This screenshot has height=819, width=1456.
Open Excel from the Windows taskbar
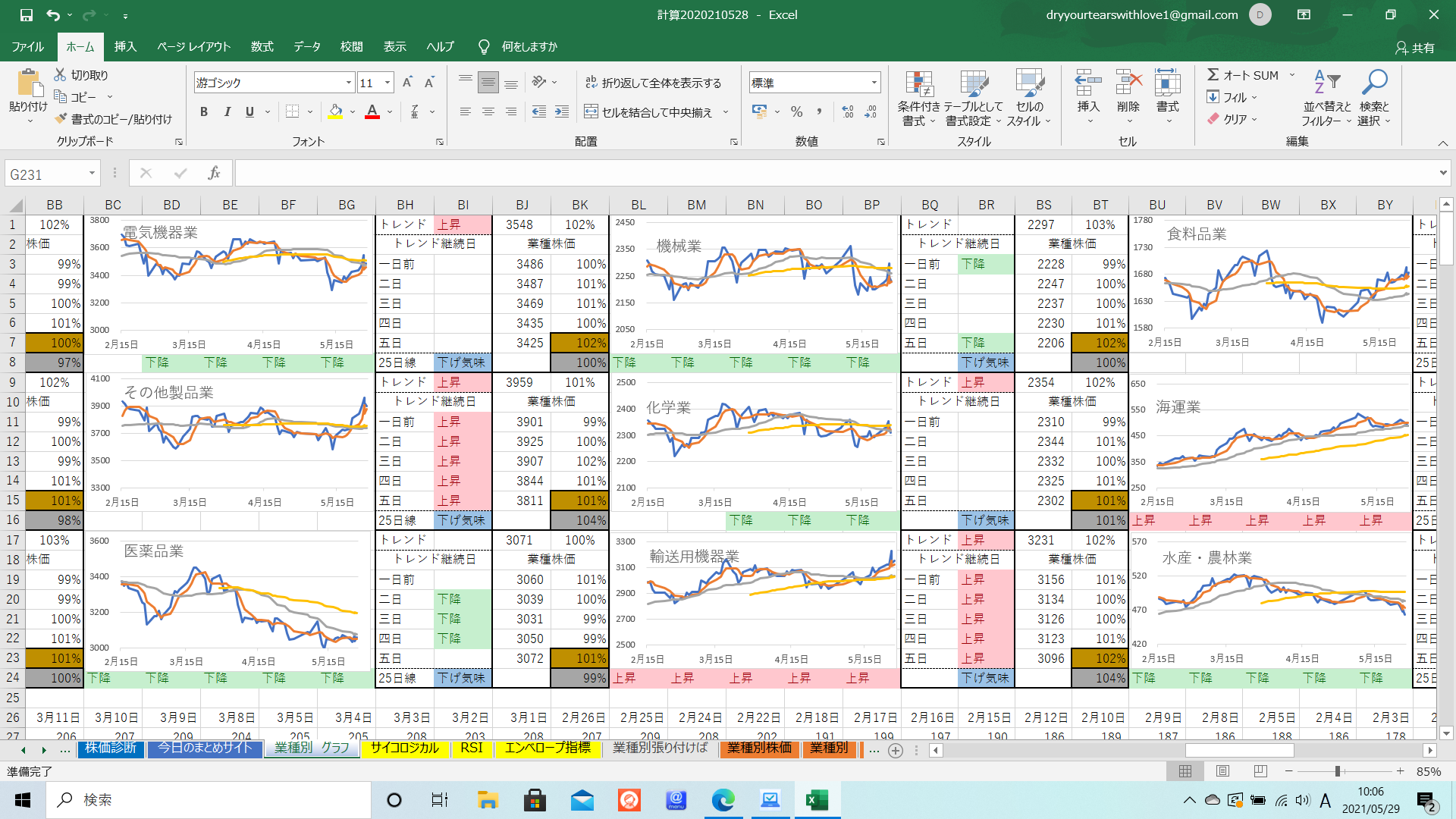tap(817, 800)
